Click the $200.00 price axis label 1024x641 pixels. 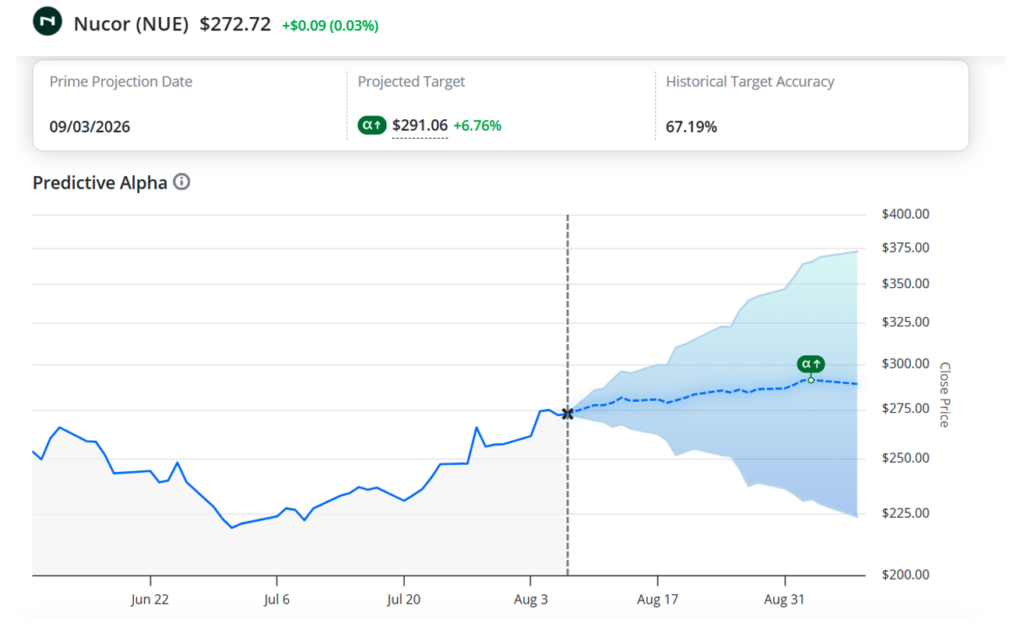click(905, 575)
